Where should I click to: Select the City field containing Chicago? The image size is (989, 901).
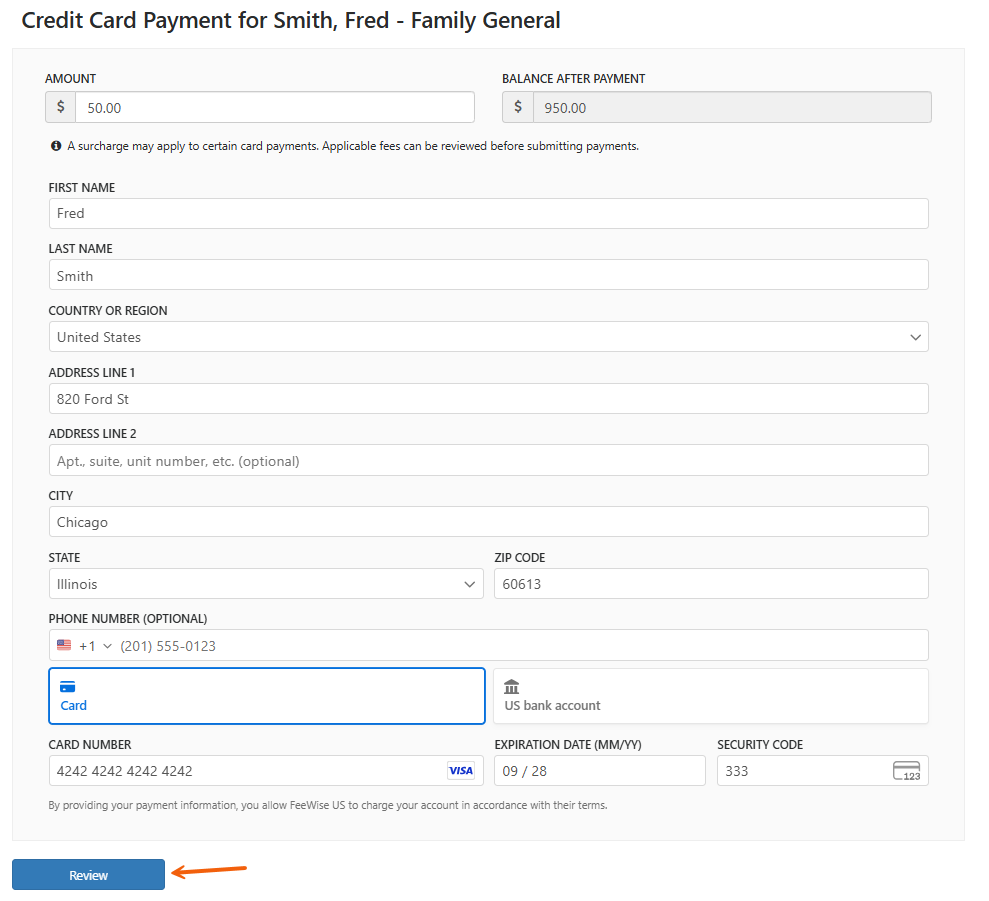point(488,522)
